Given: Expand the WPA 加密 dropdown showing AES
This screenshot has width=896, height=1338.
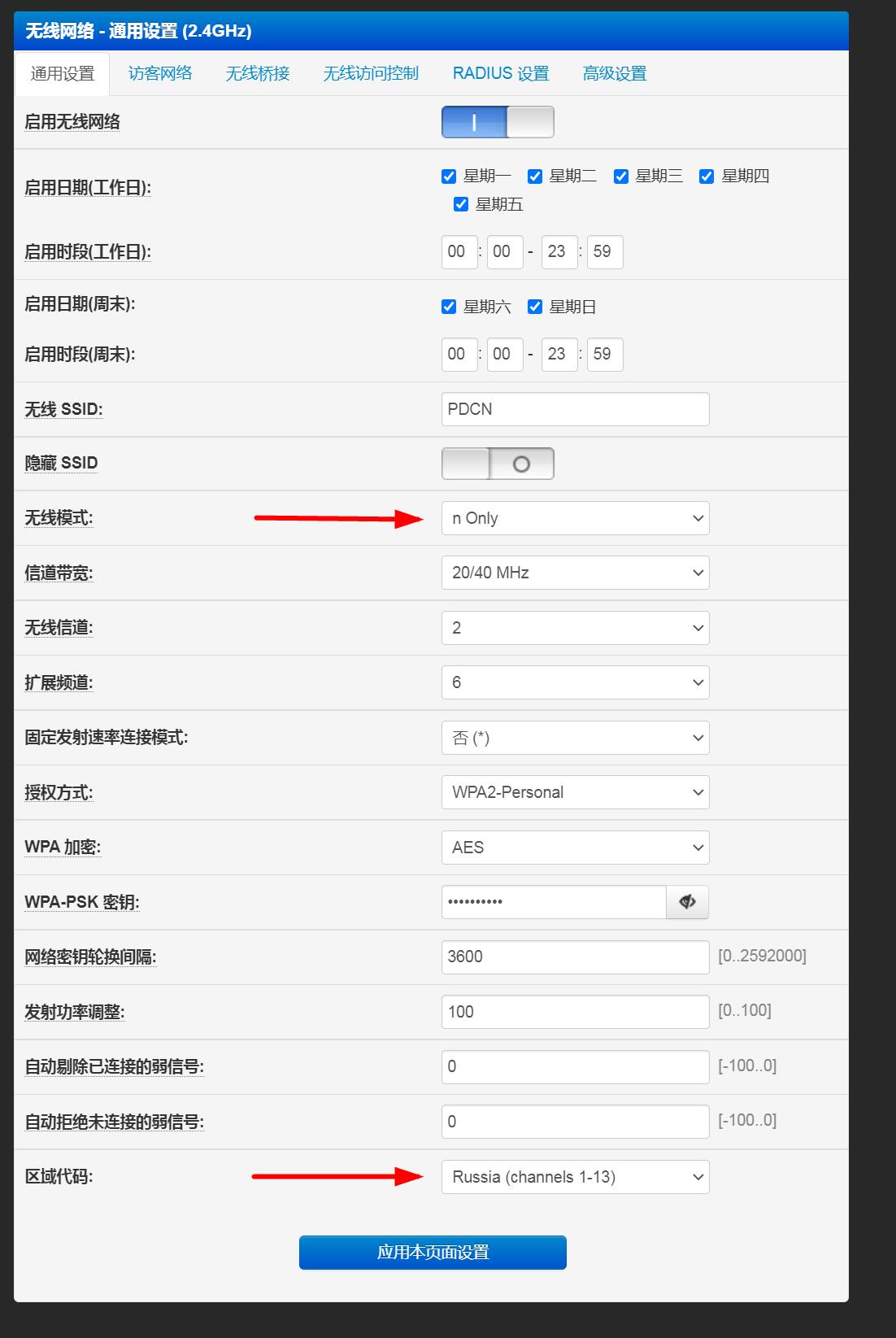Looking at the screenshot, I should 575,848.
